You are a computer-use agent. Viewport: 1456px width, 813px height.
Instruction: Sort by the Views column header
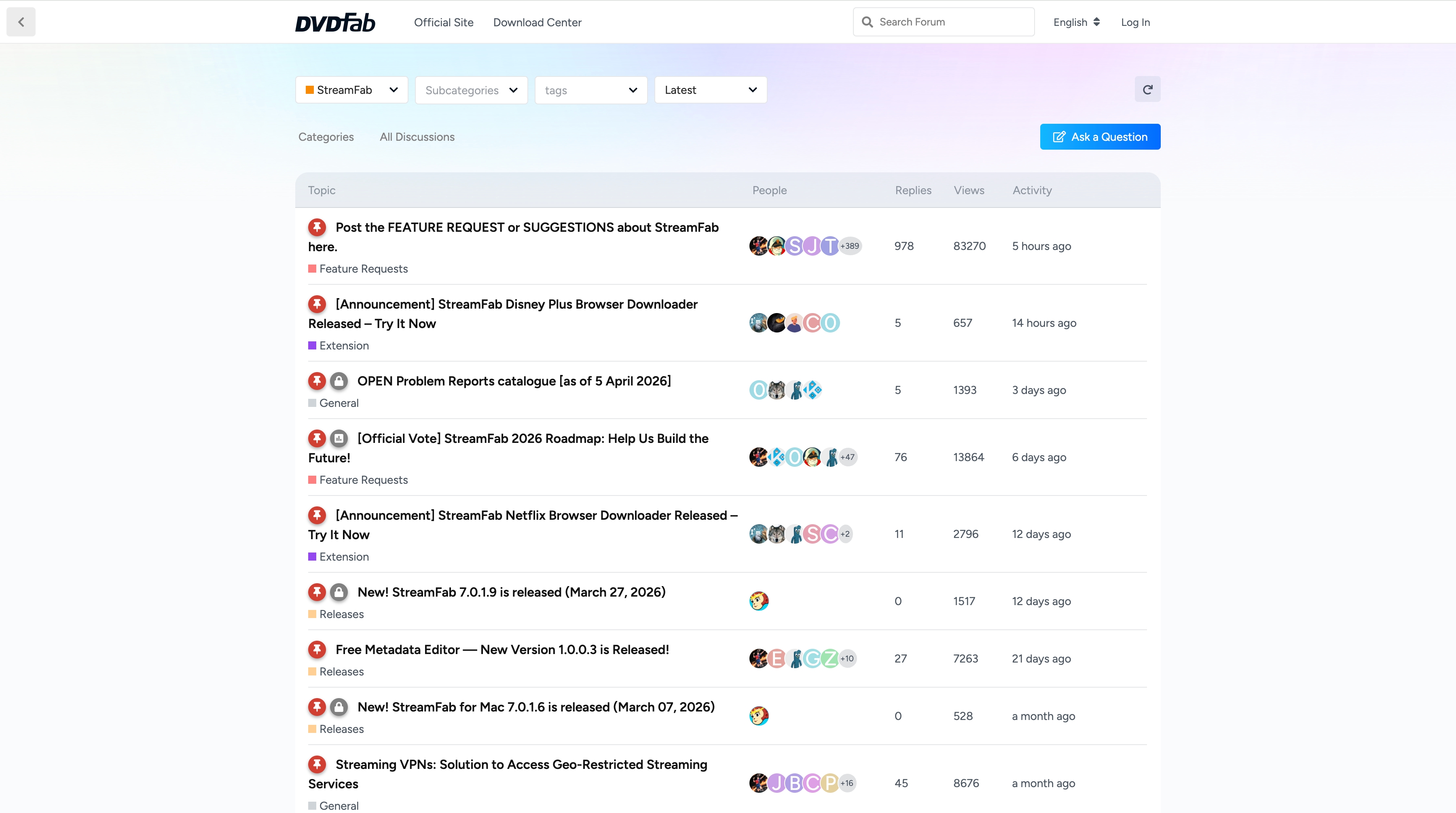pos(969,191)
